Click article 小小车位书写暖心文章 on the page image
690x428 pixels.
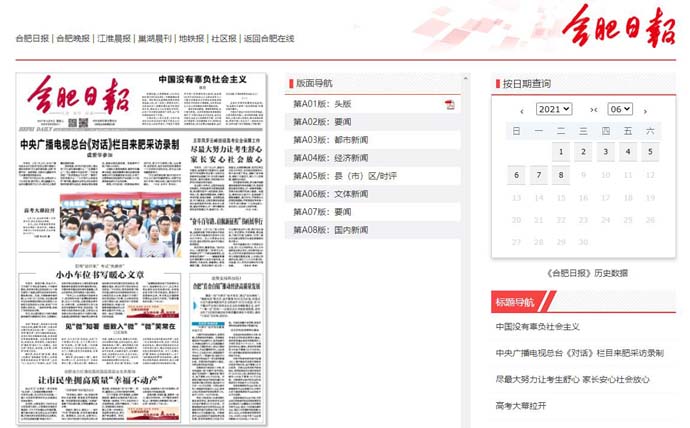coord(99,274)
